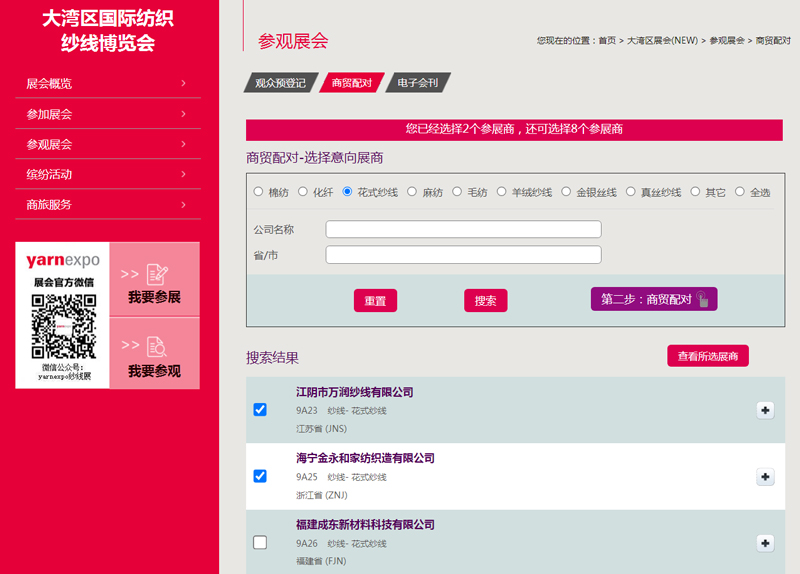Expand the 展会概览 sidebar menu
The height and width of the screenshot is (574, 800).
(107, 84)
